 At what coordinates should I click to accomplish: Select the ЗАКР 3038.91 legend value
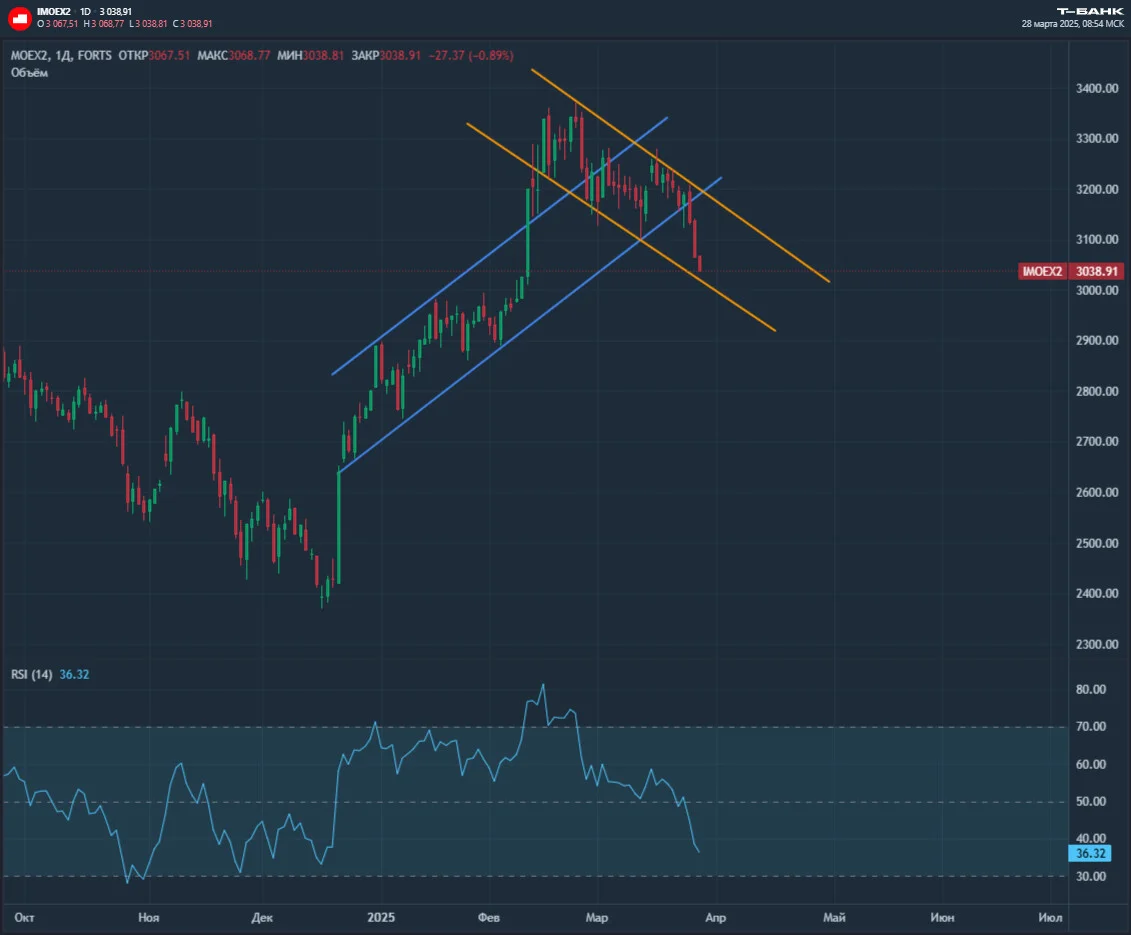pyautogui.click(x=386, y=56)
